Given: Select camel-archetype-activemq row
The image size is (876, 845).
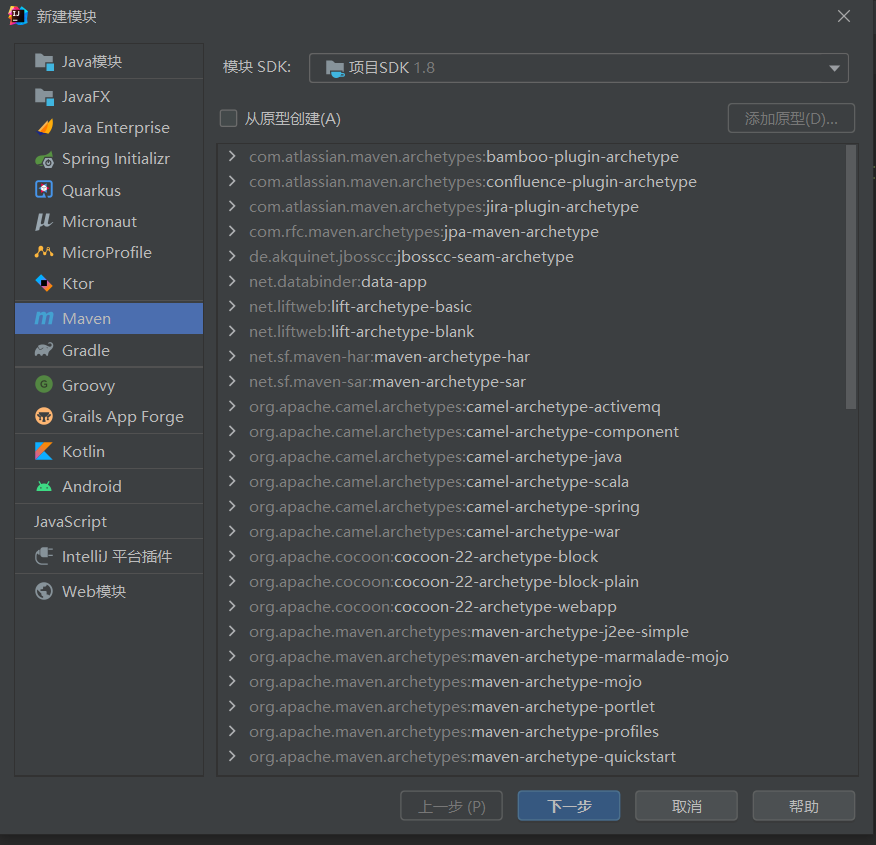Looking at the screenshot, I should point(532,407).
